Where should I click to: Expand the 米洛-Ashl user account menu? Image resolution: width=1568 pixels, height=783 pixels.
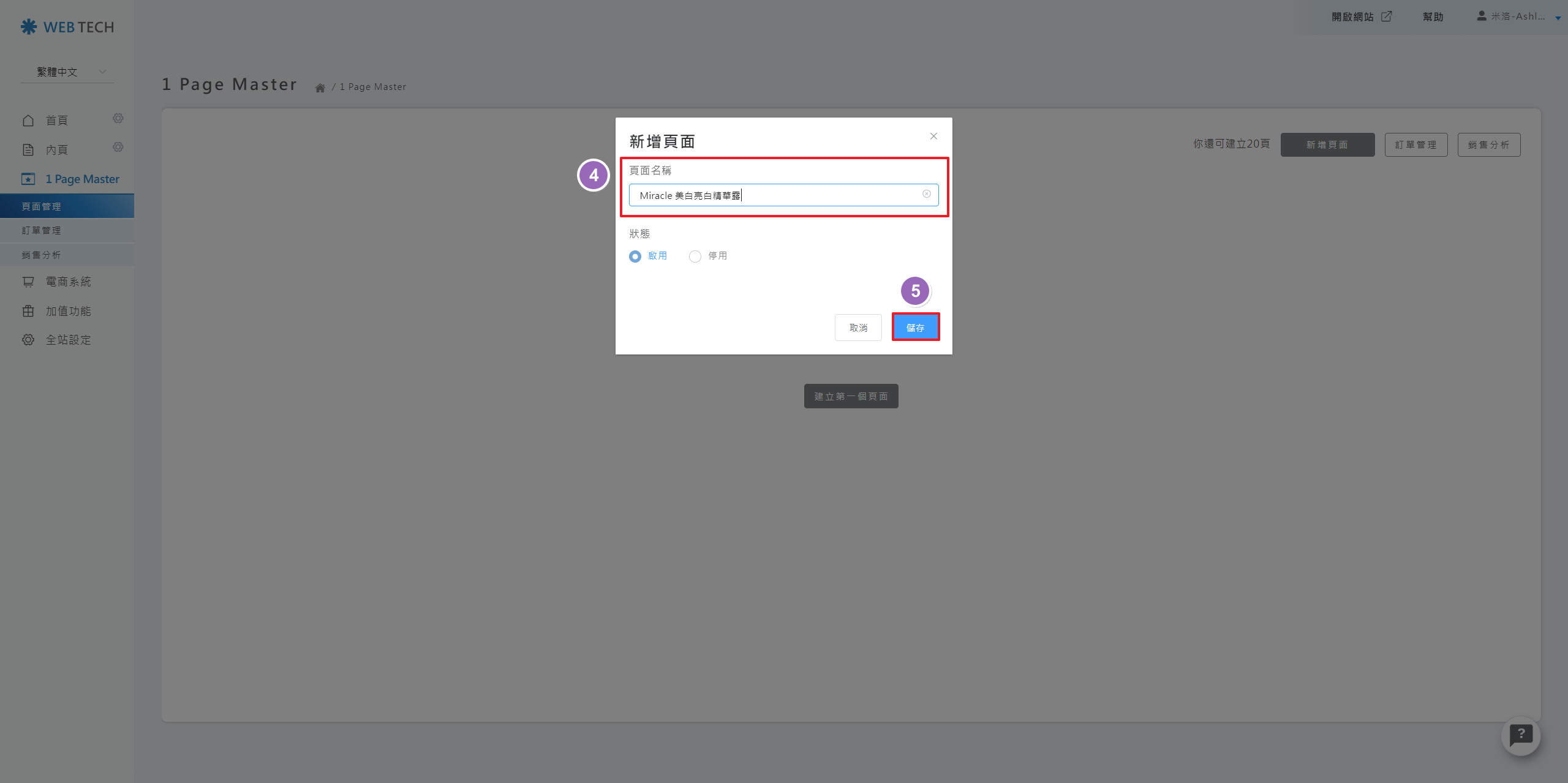(1518, 17)
